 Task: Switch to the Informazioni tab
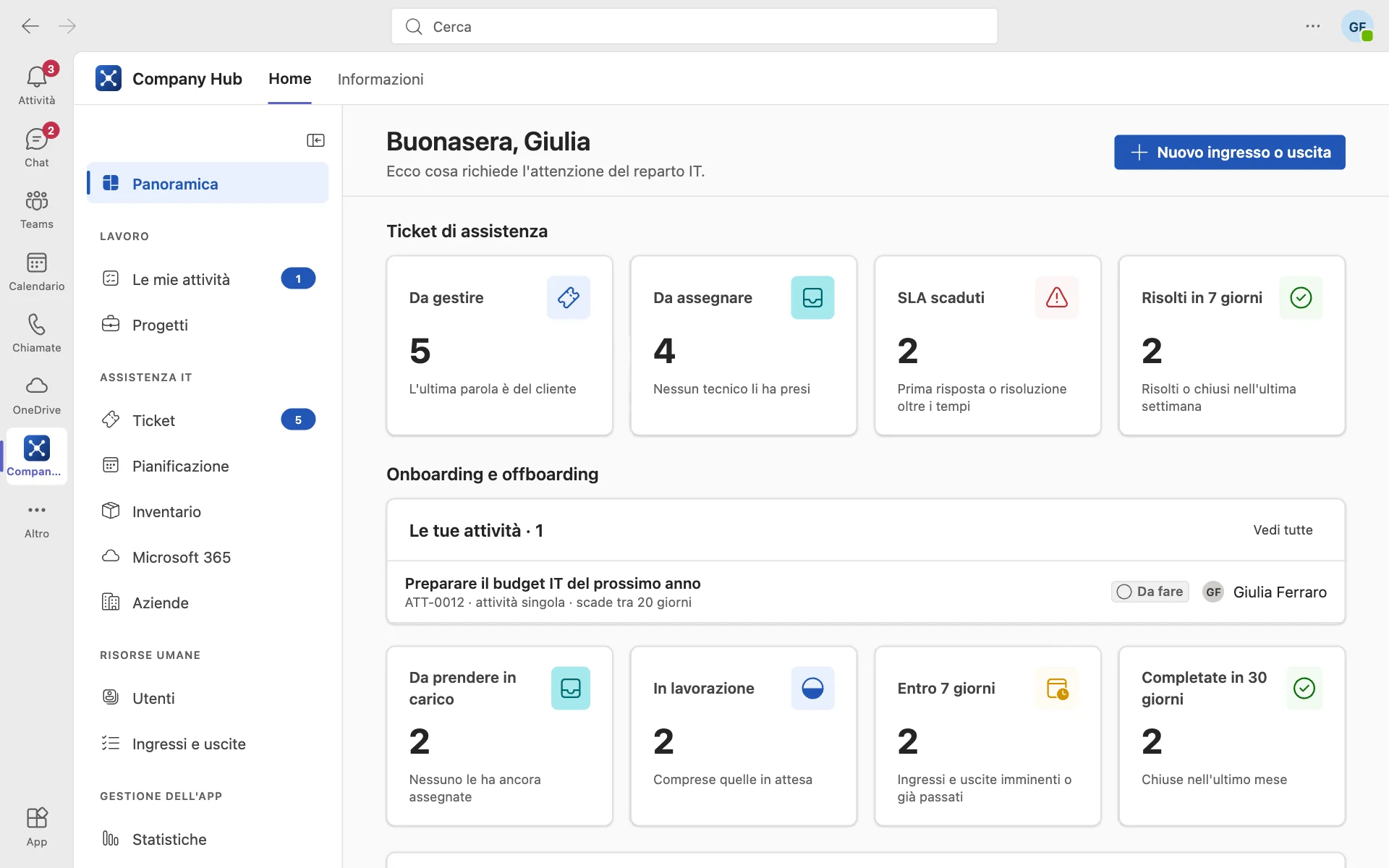(x=381, y=79)
